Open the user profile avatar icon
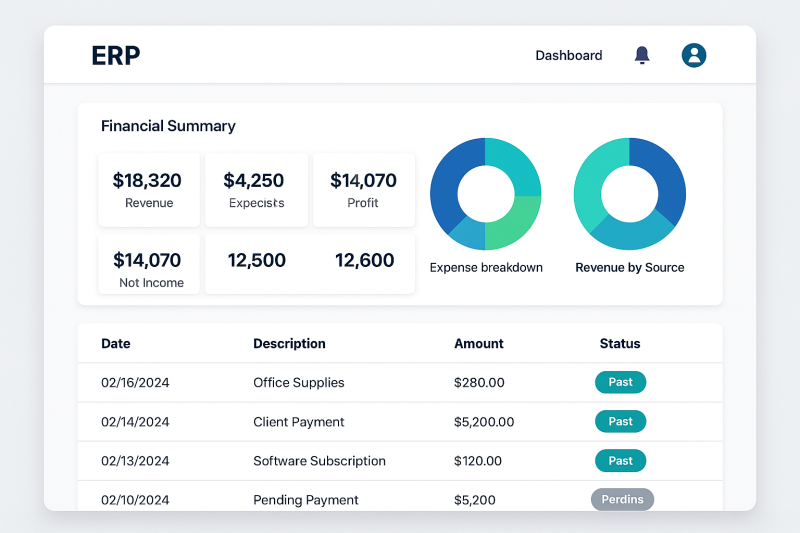The image size is (800, 533). click(694, 56)
